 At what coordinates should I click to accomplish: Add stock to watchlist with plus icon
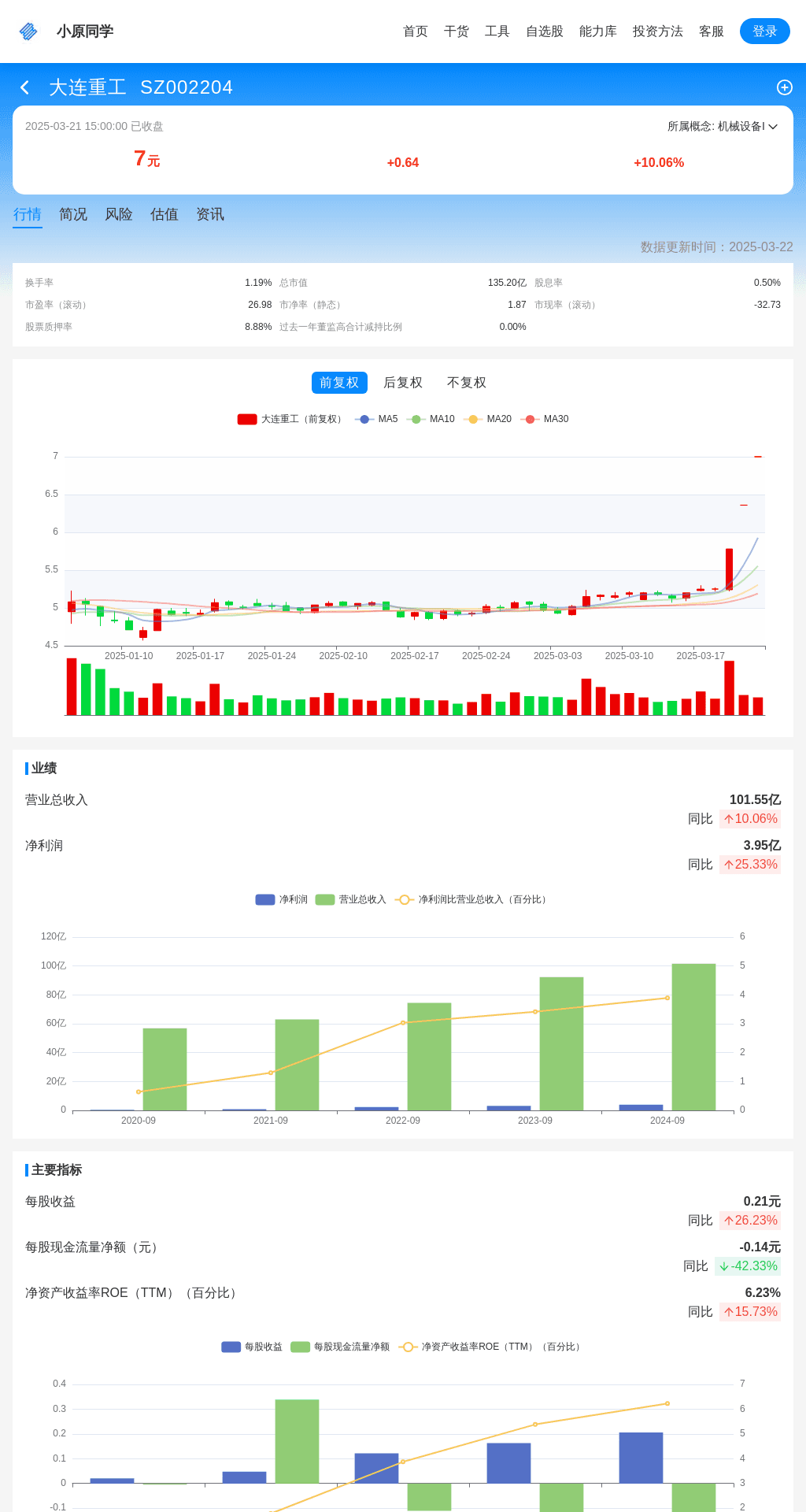pos(784,87)
